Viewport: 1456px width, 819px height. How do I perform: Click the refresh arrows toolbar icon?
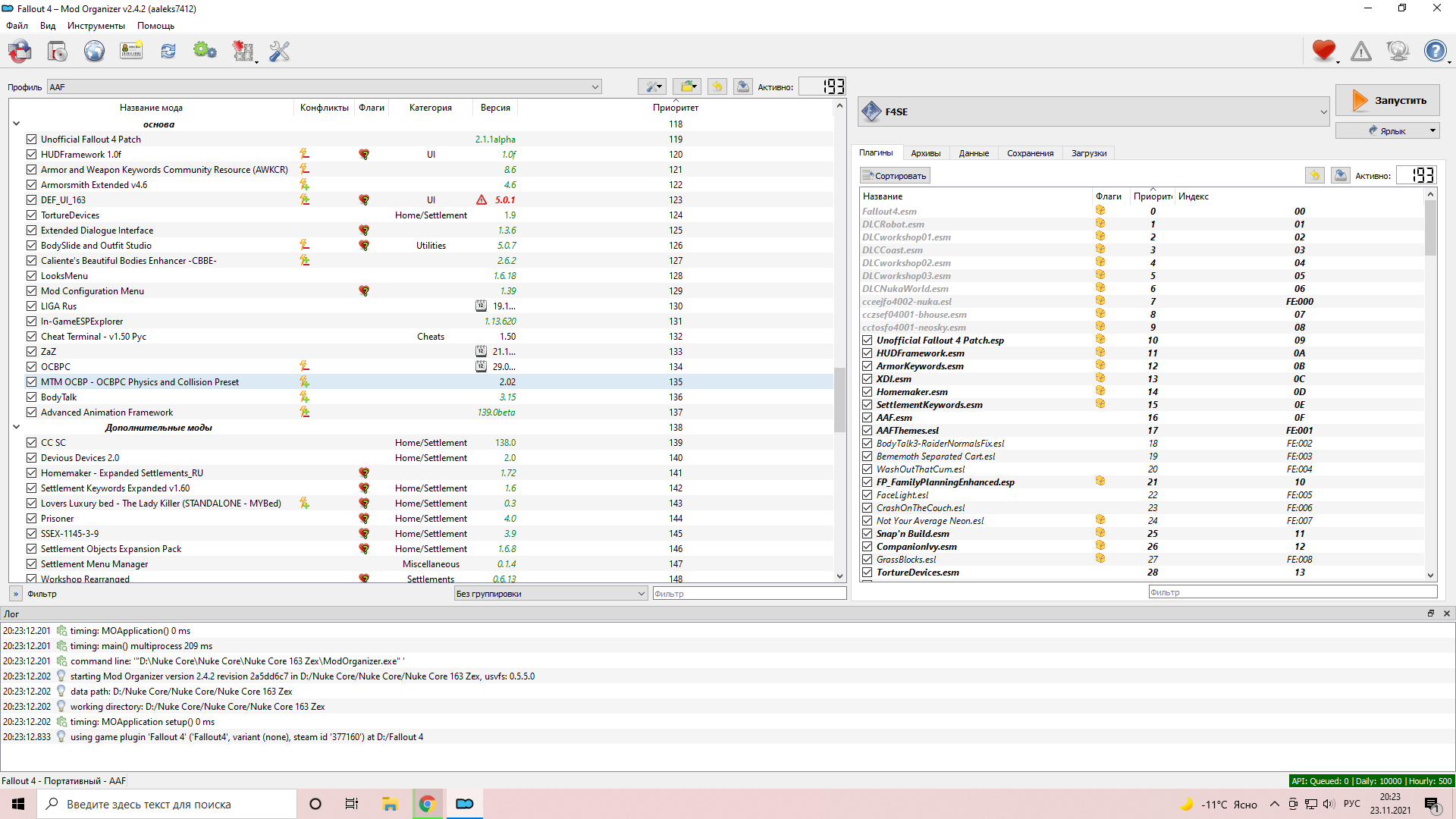(x=168, y=52)
